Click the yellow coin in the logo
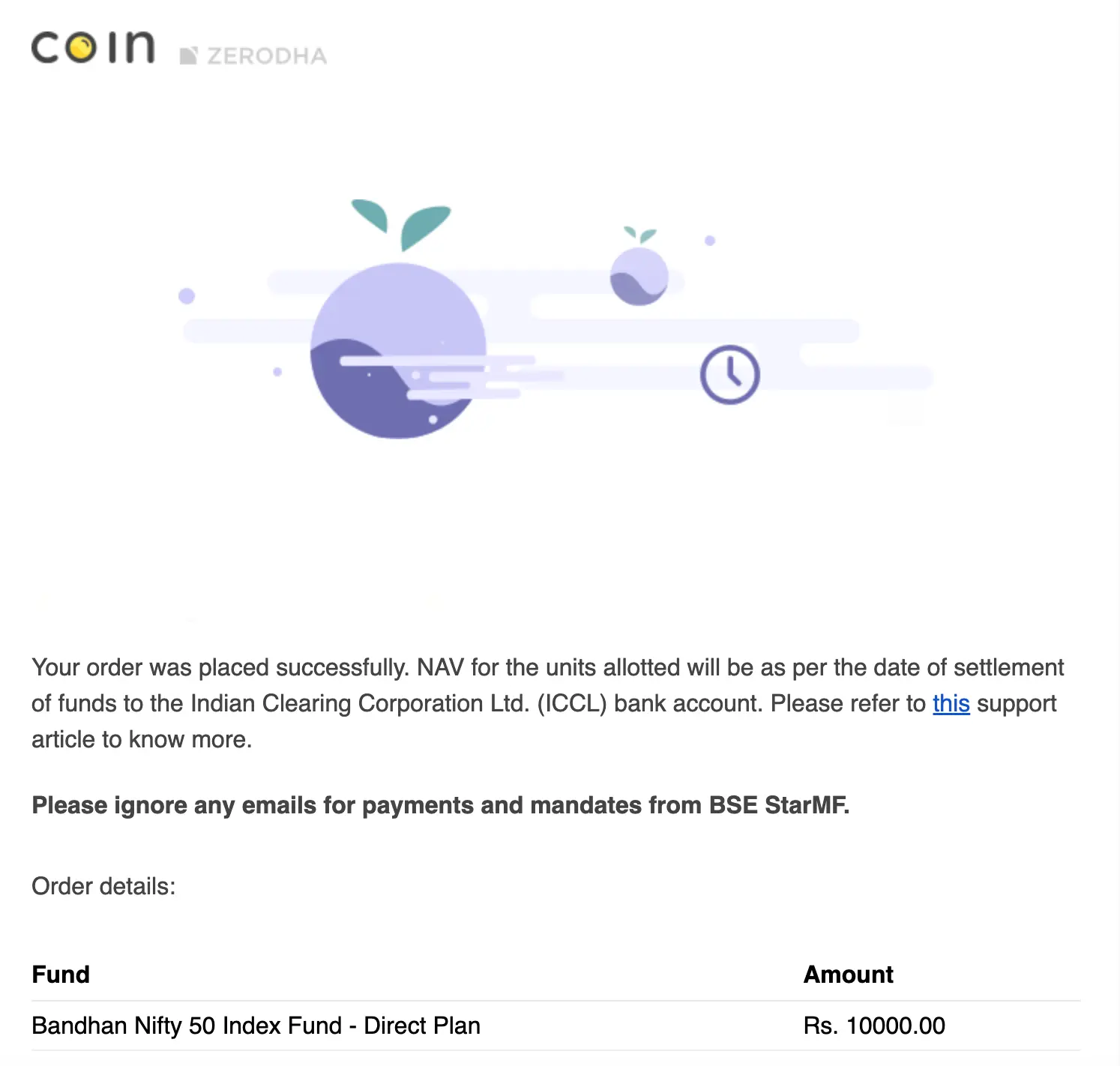 (81, 49)
